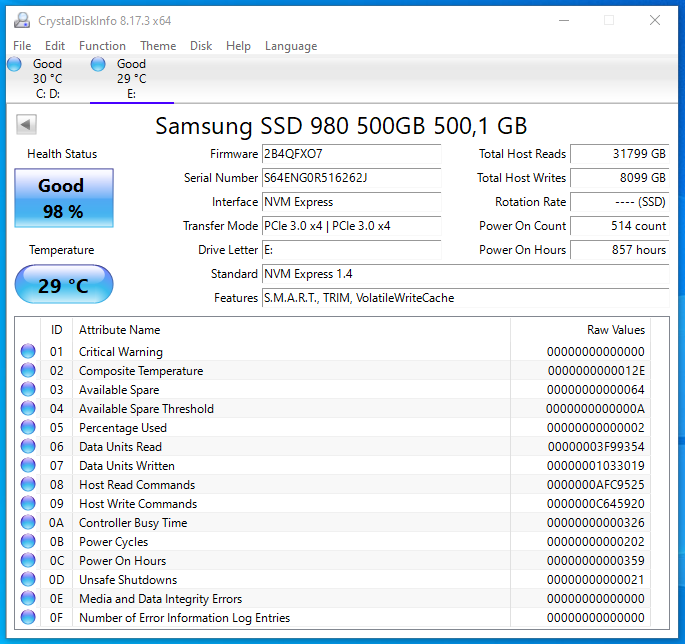
Task: Click status orb for Data Units Written row
Action: pos(28,465)
